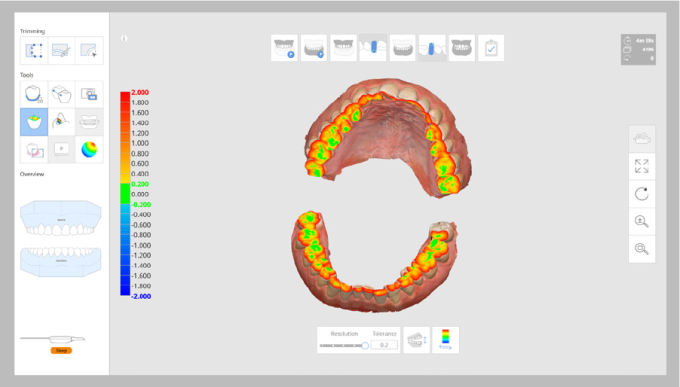The width and height of the screenshot is (680, 387).
Task: Click the Tools section heading
Action: (26, 75)
